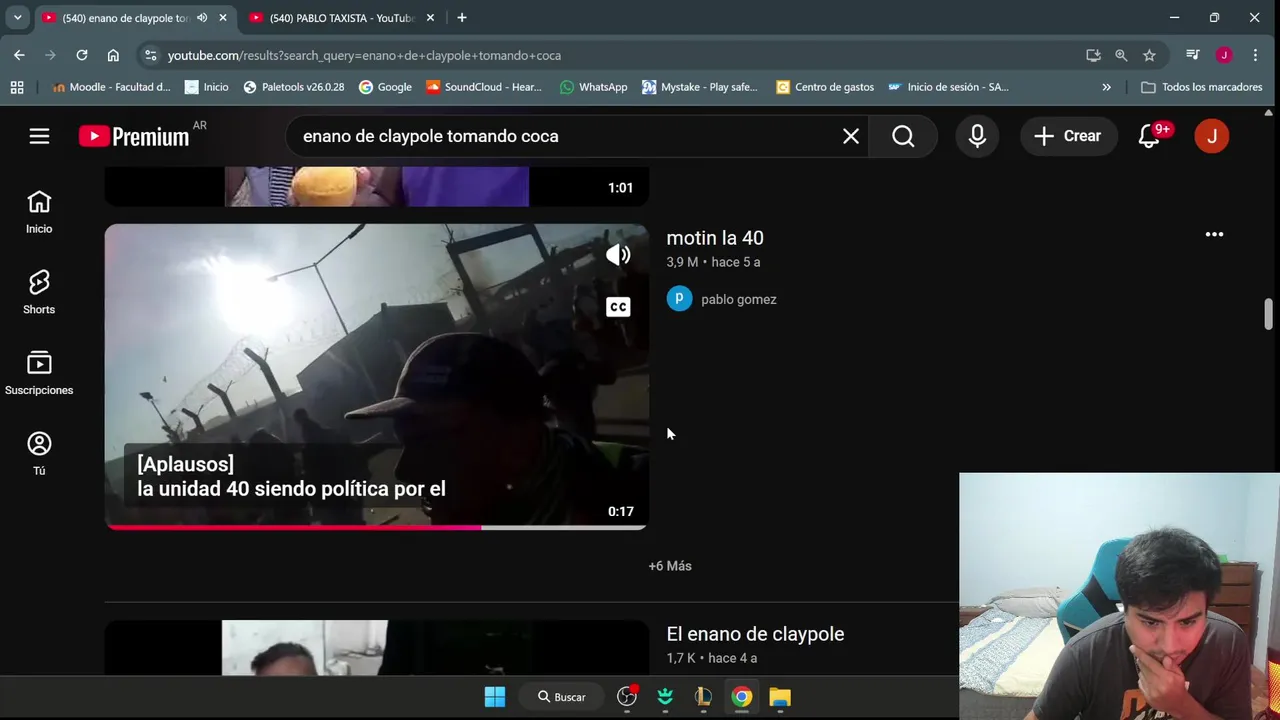This screenshot has height=720, width=1280.
Task: Open the tab search dropdown arrow
Action: 17,18
